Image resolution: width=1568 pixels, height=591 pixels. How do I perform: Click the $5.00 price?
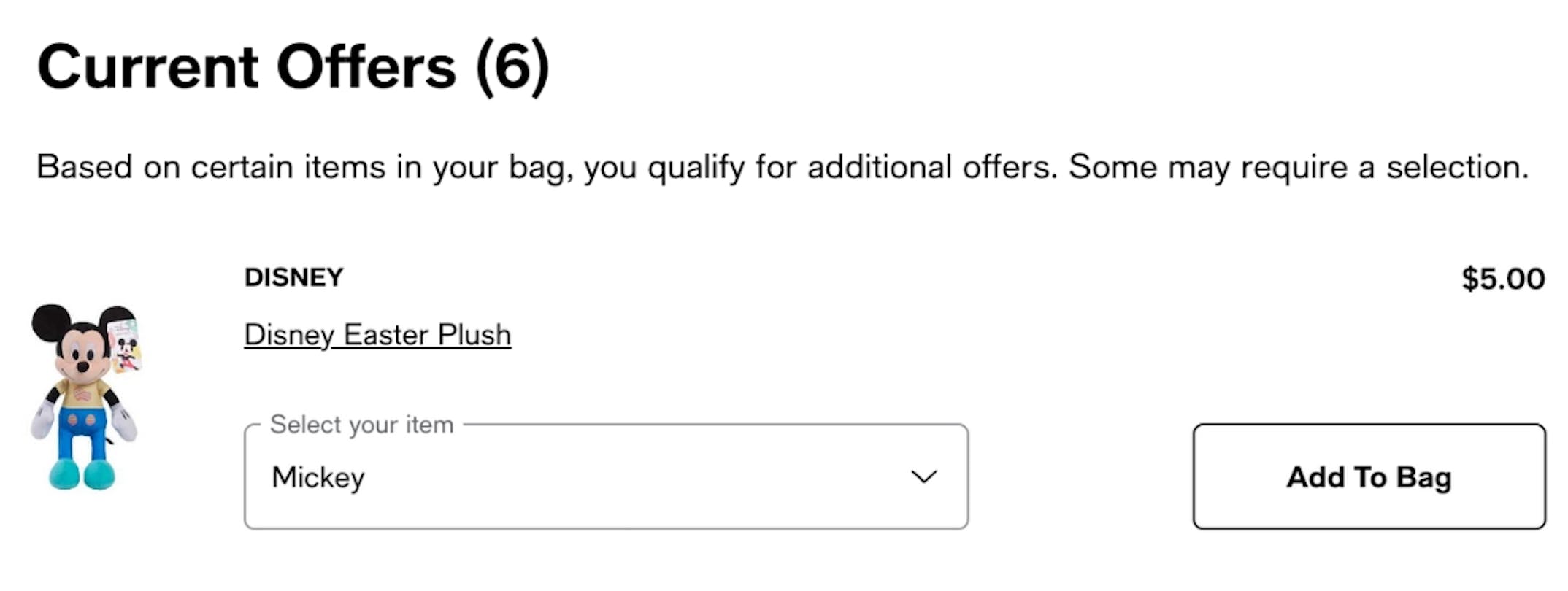(1503, 279)
